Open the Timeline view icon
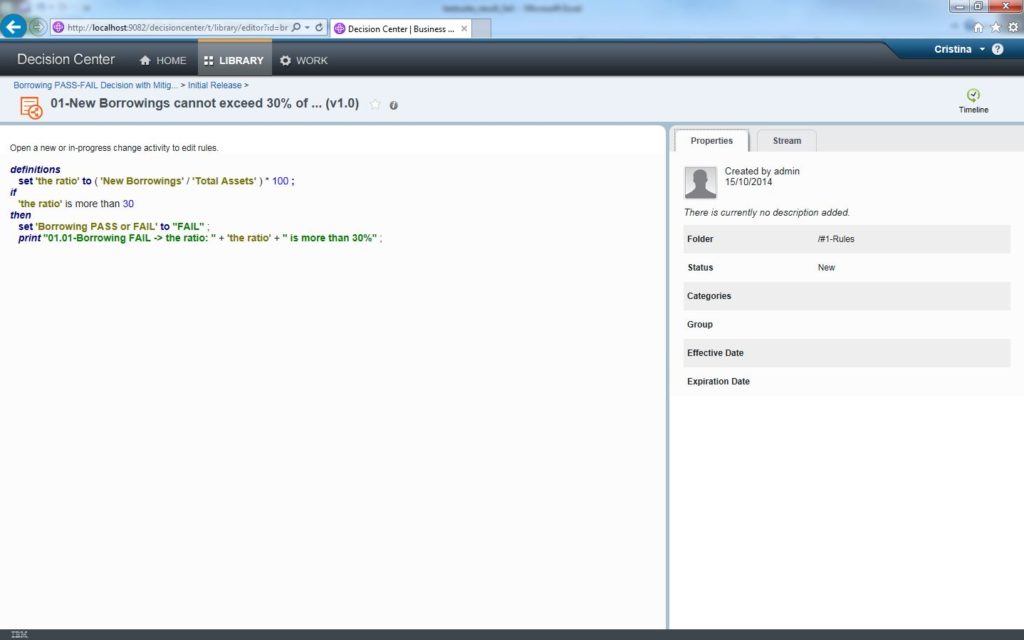 (x=972, y=96)
